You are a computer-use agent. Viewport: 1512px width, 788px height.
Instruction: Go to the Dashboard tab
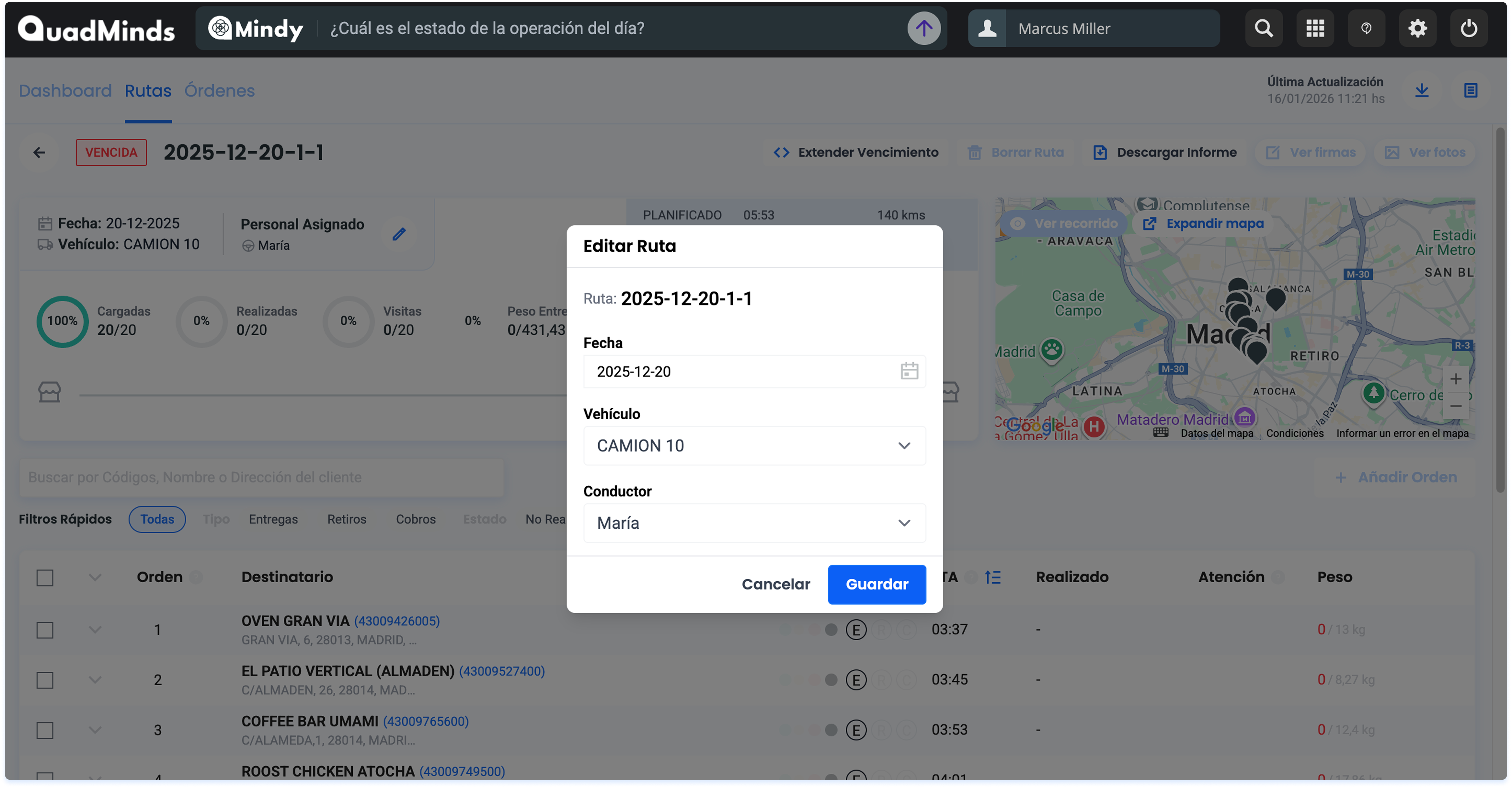[65, 91]
